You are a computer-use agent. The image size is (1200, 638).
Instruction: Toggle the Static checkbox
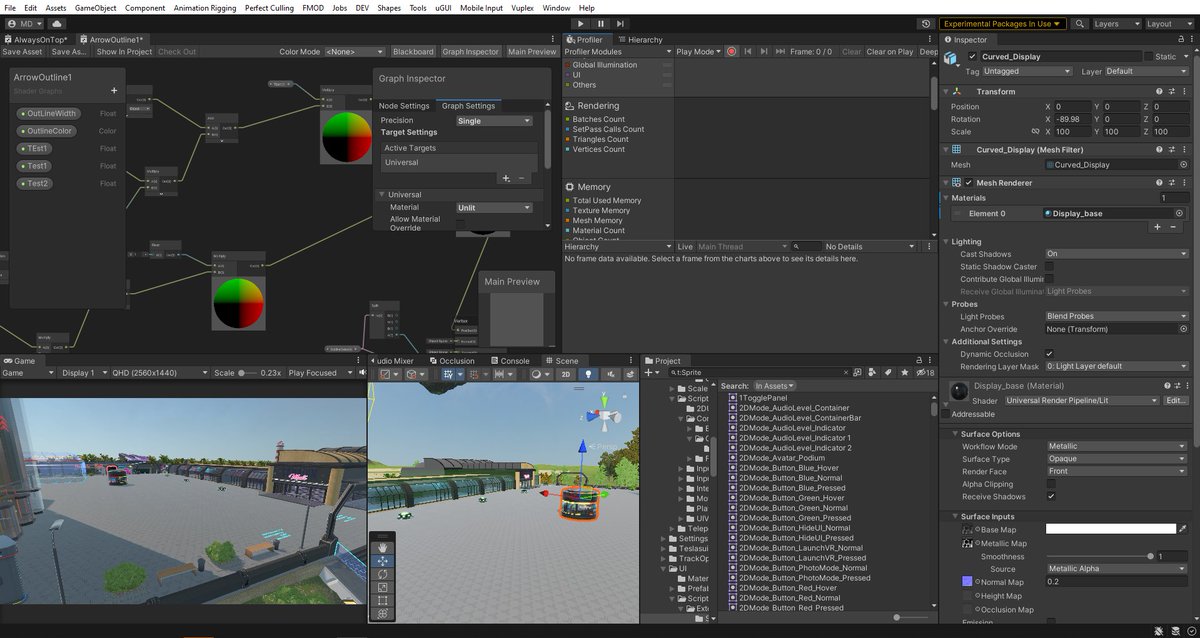tap(1148, 56)
